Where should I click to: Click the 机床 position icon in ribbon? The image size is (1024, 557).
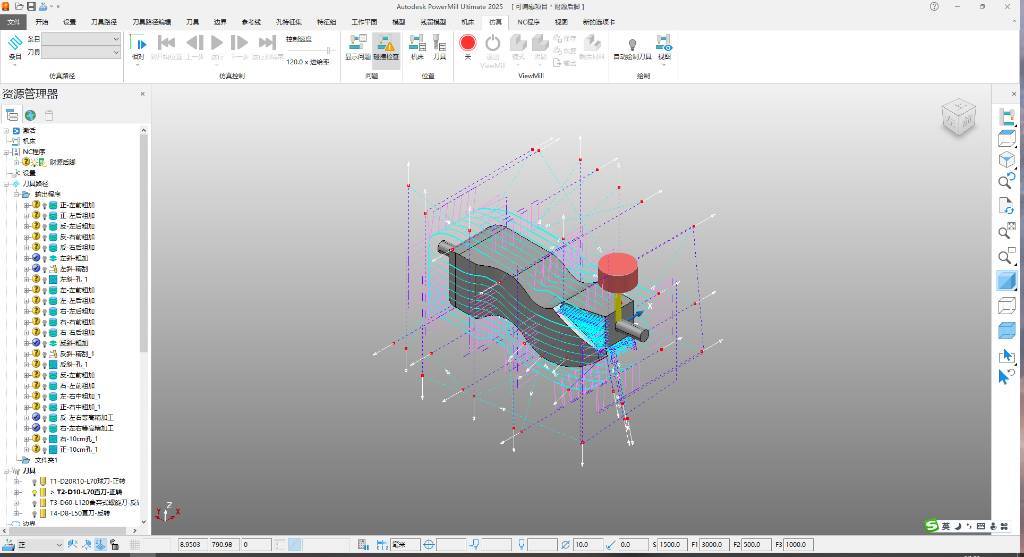pyautogui.click(x=417, y=44)
